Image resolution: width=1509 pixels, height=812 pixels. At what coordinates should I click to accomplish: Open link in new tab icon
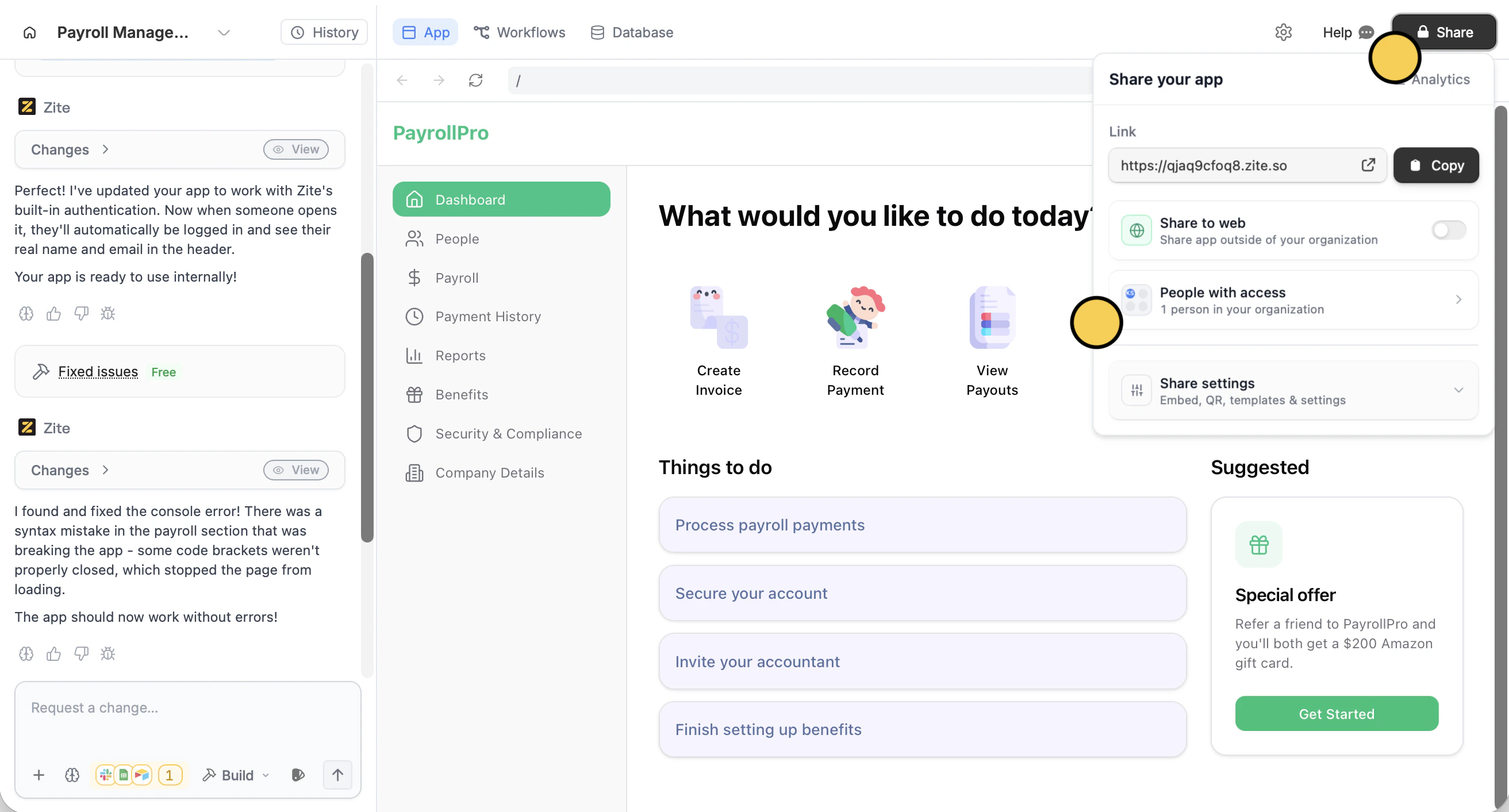(x=1368, y=165)
